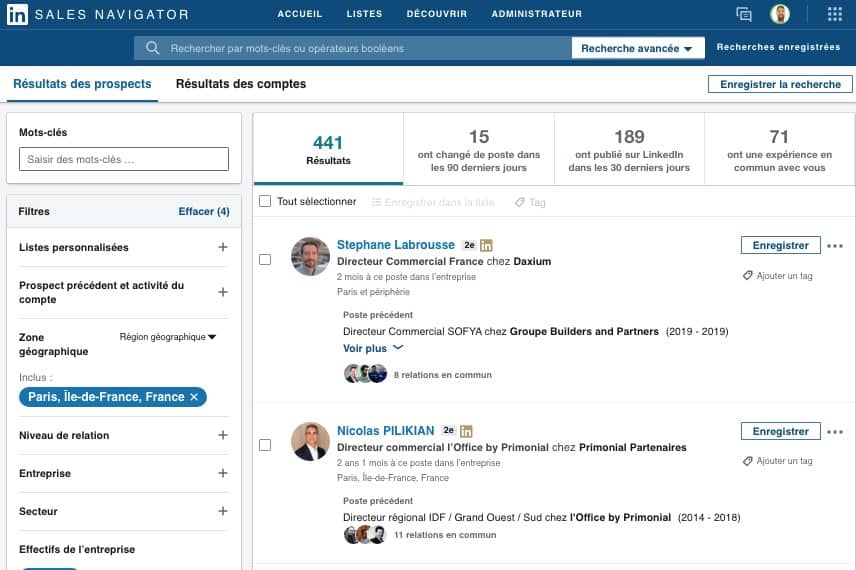Screen dimensions: 856x570
Task: View Stephane's 8 mutual connections avatars
Action: [365, 374]
